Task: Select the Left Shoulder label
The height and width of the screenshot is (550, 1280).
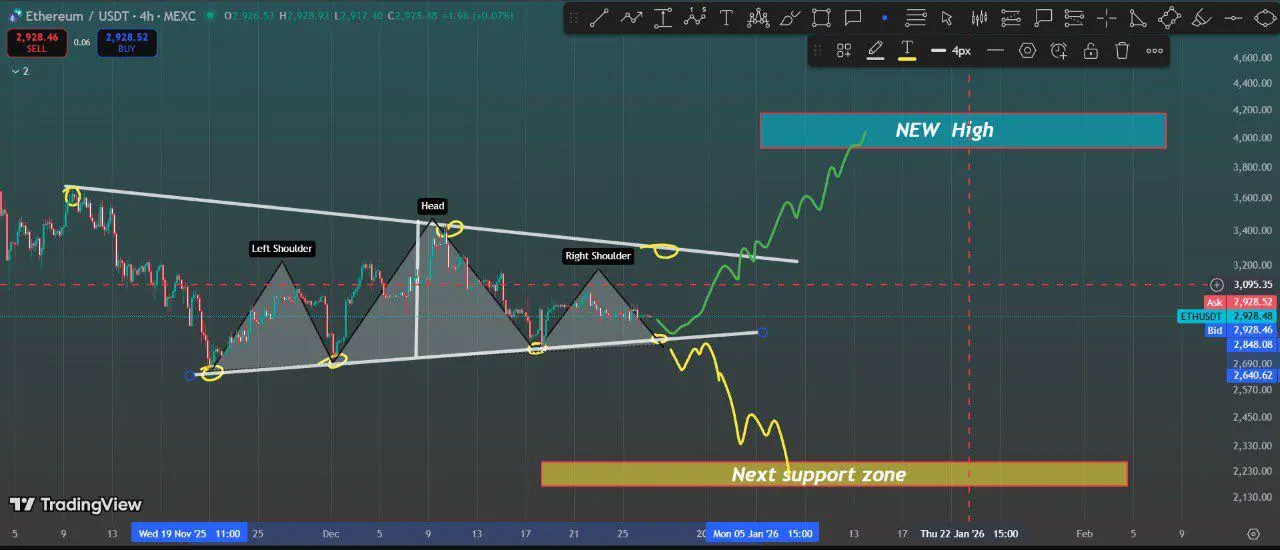Action: [x=282, y=248]
